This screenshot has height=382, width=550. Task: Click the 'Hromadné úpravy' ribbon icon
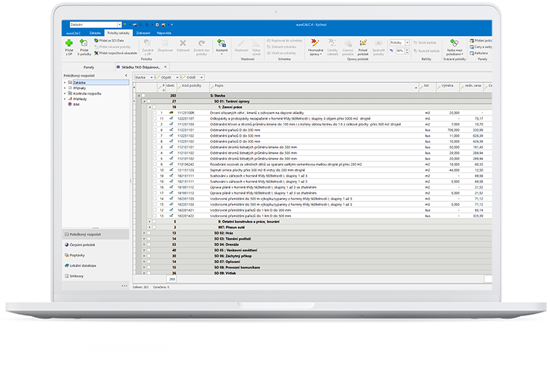(x=315, y=43)
